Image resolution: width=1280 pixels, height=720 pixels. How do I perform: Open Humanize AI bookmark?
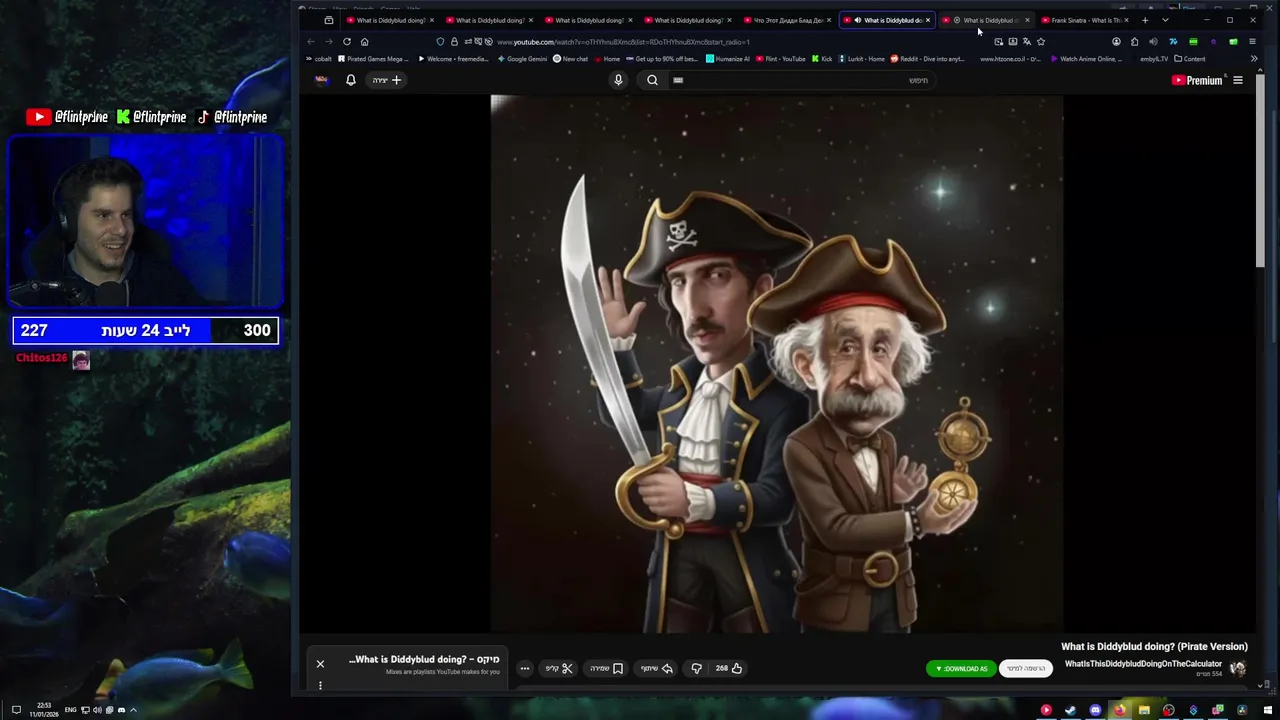727,59
